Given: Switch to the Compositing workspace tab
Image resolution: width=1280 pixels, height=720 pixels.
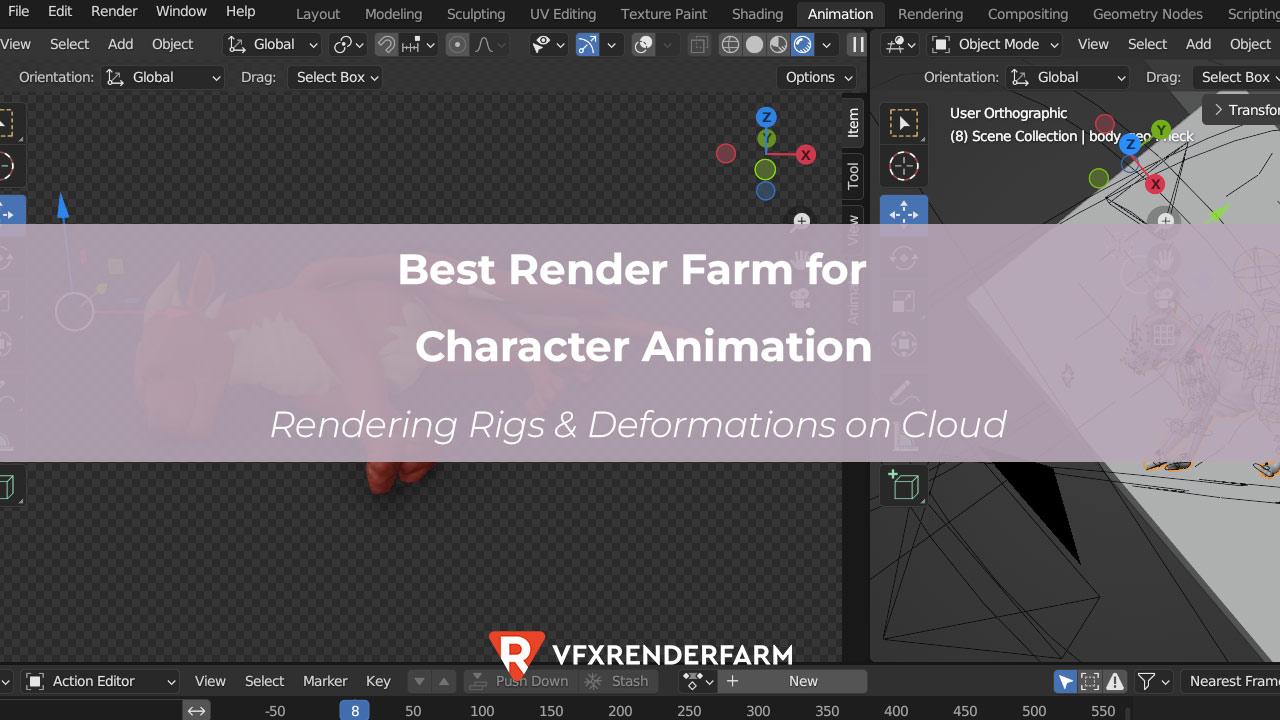Looking at the screenshot, I should coord(1028,14).
